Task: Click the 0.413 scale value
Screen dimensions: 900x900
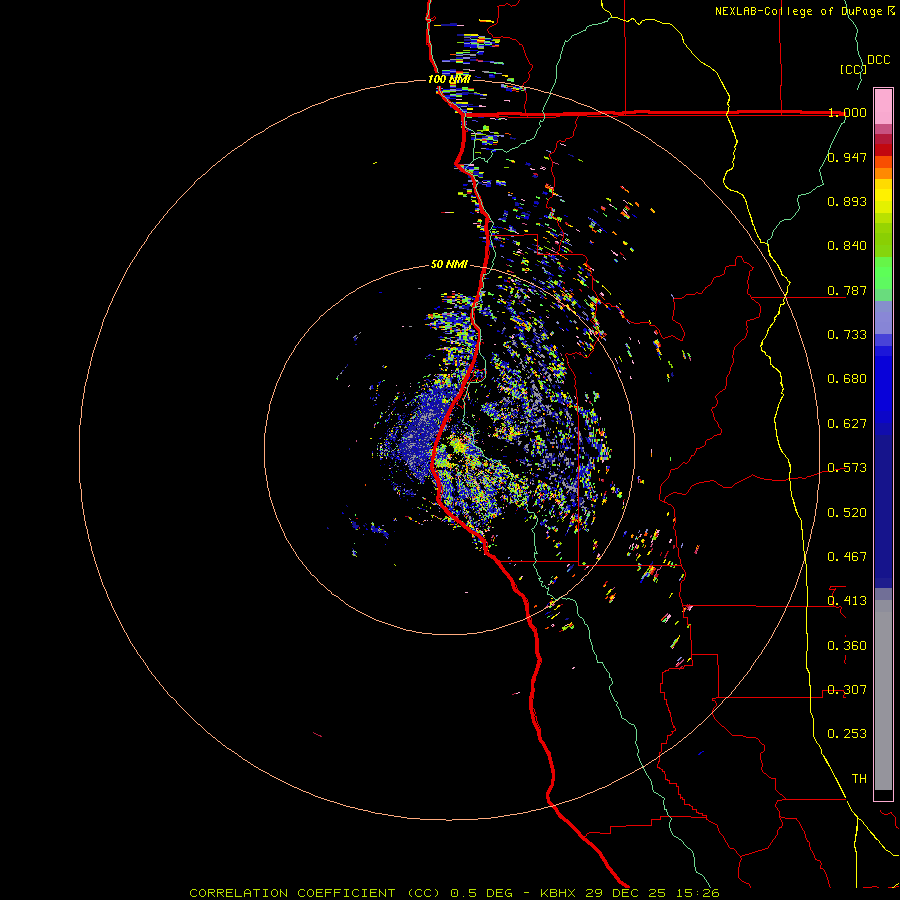Action: [847, 601]
